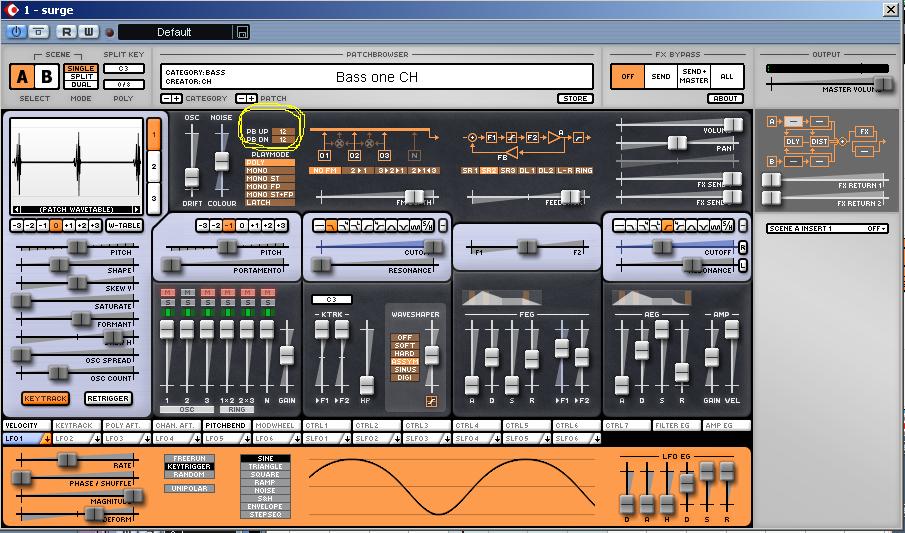The height and width of the screenshot is (533, 905).
Task: Enable LATCH playmode
Action: click(270, 203)
